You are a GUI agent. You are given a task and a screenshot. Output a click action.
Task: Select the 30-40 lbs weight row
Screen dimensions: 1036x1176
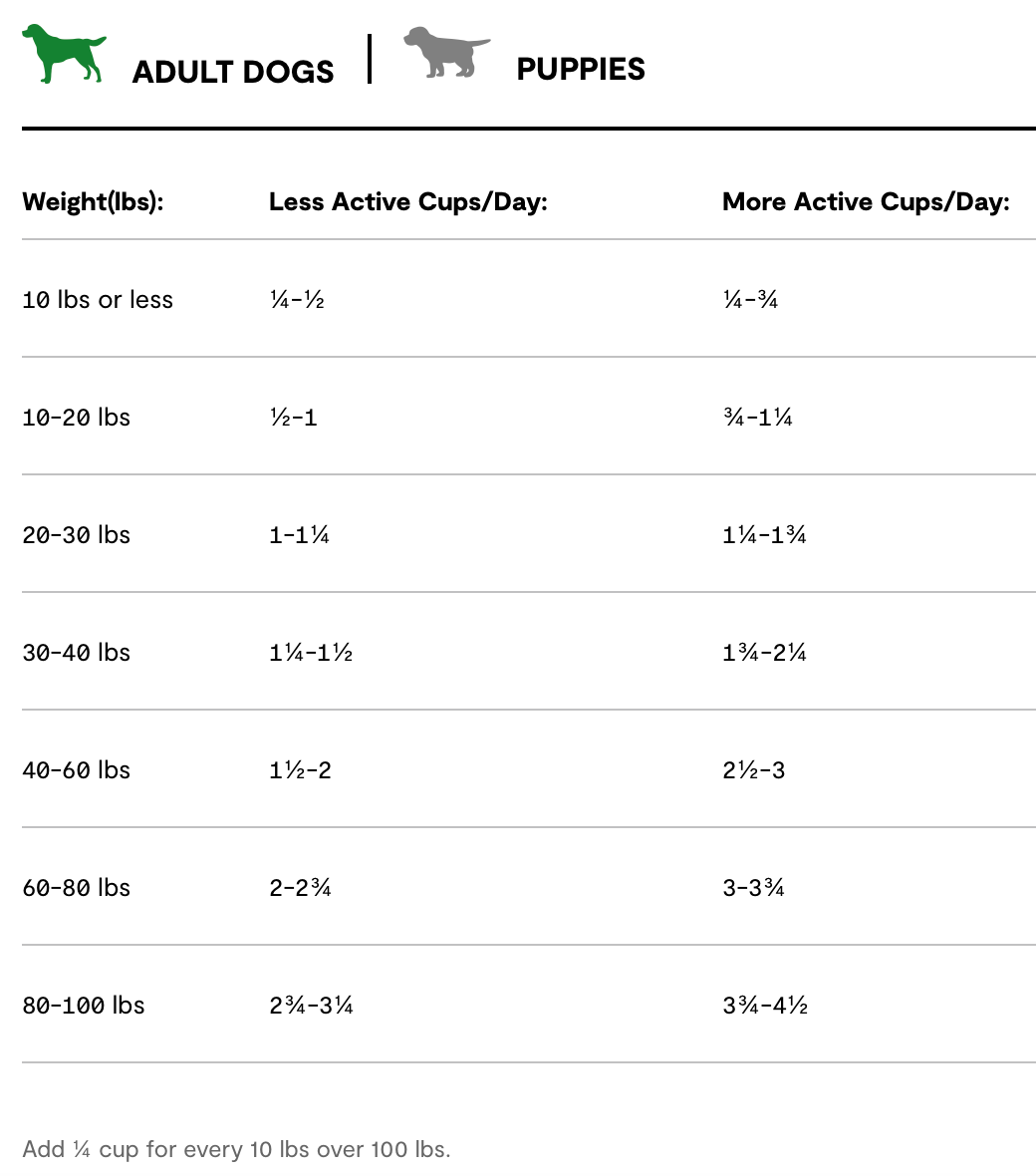[x=77, y=653]
